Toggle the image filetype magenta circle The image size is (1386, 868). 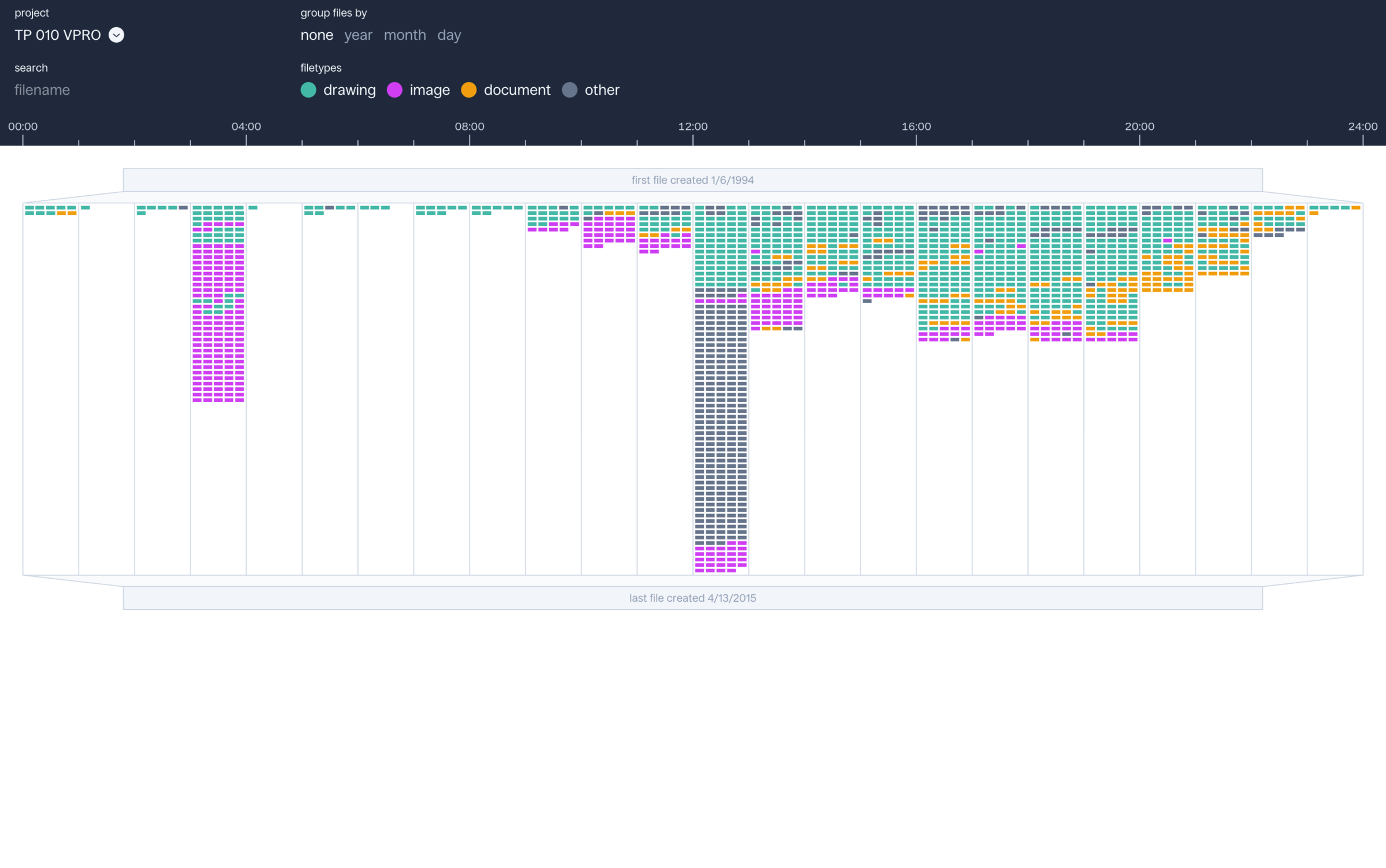coord(394,90)
